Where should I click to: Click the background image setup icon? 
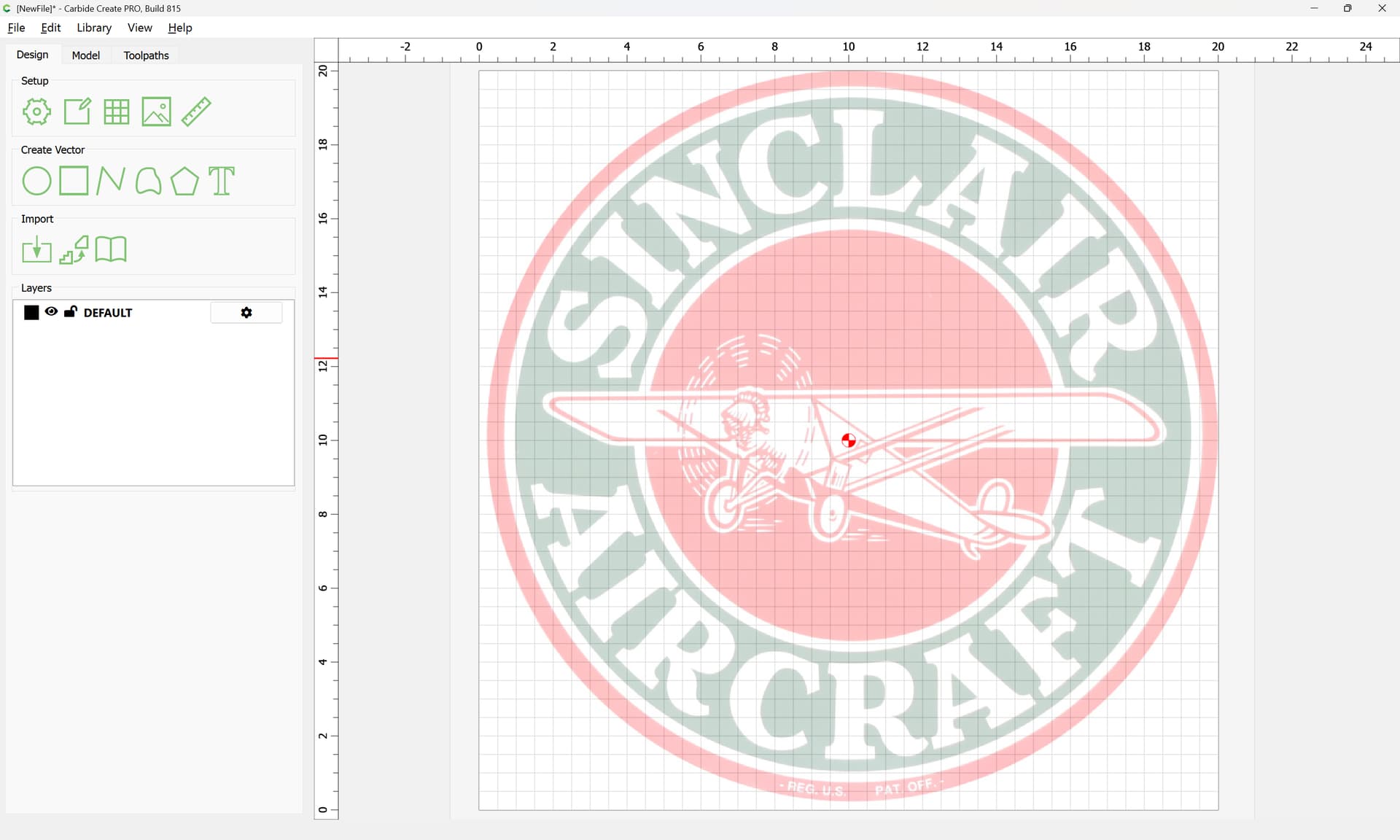click(156, 112)
